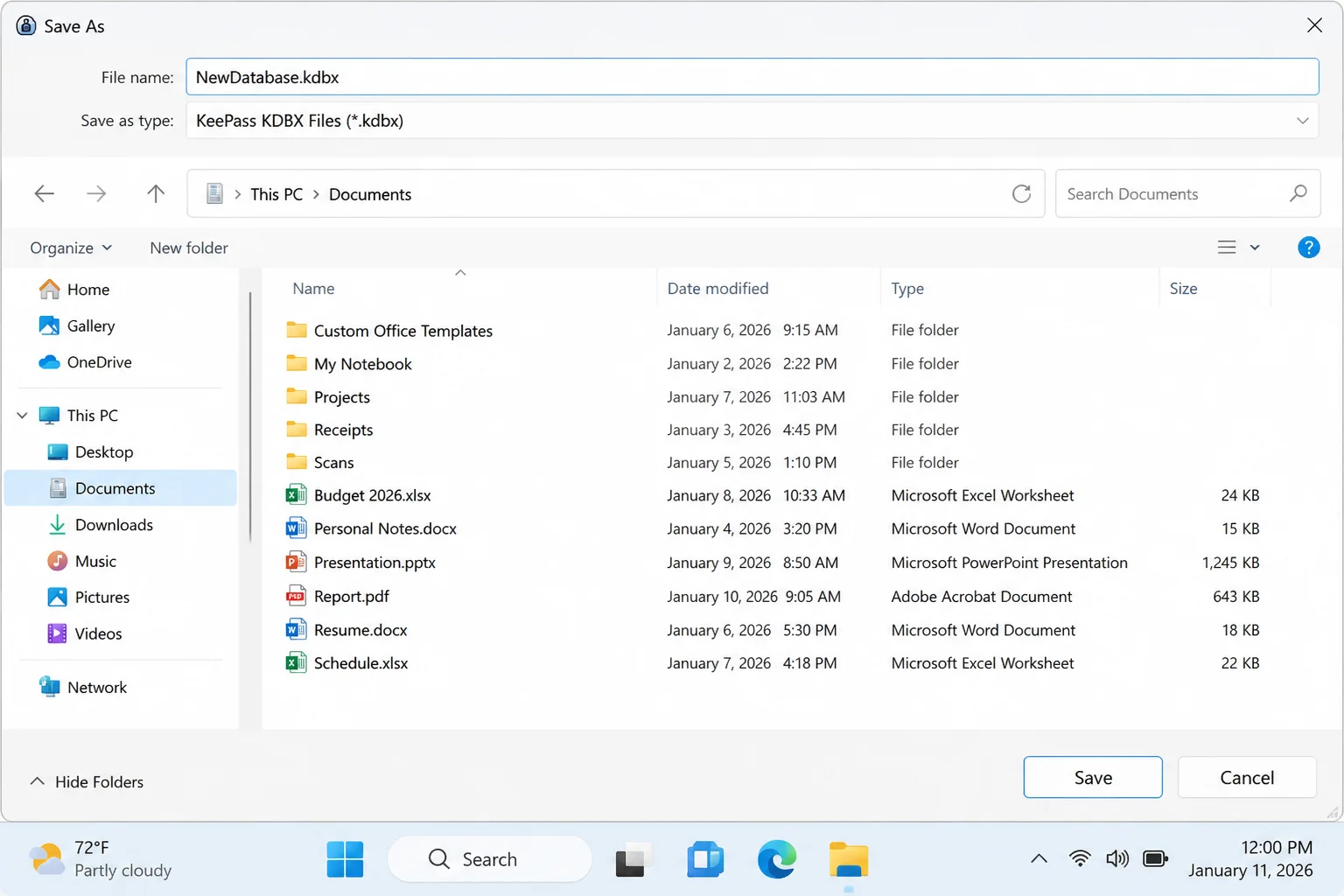Select OneDrive in the navigation pane

pyautogui.click(x=121, y=361)
